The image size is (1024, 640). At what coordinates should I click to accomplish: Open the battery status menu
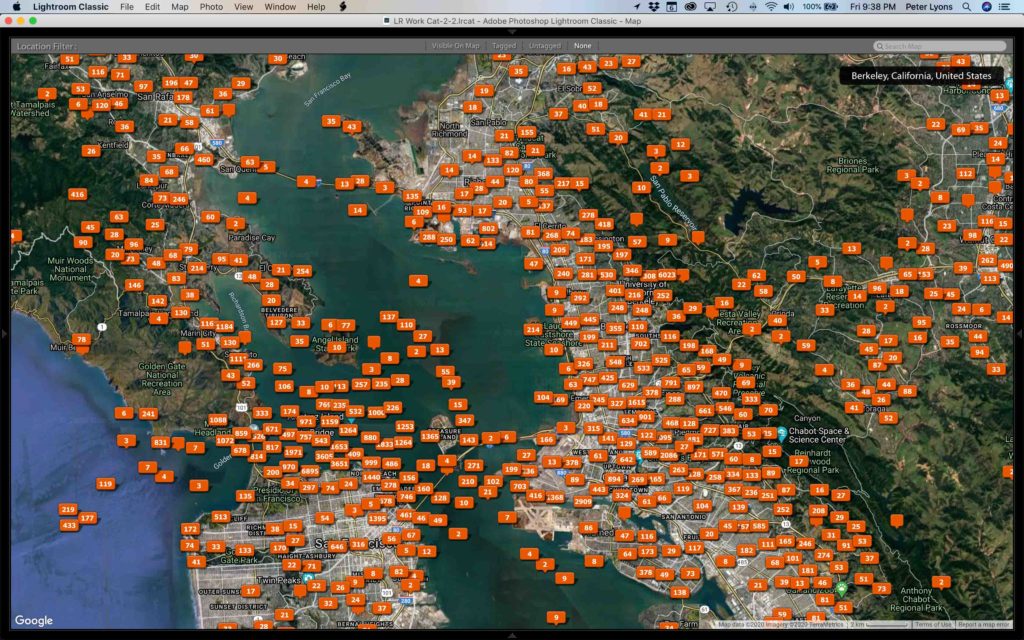click(820, 7)
